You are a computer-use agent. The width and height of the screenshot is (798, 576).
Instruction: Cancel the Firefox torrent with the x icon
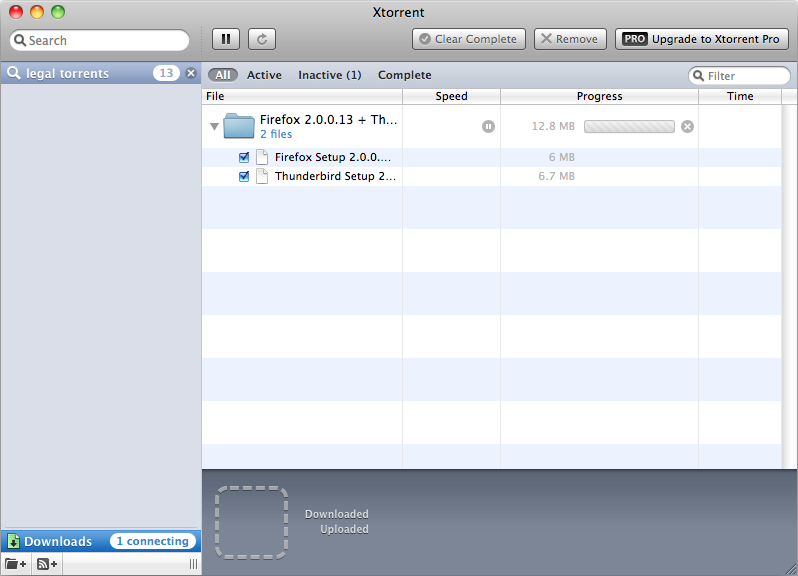(688, 126)
